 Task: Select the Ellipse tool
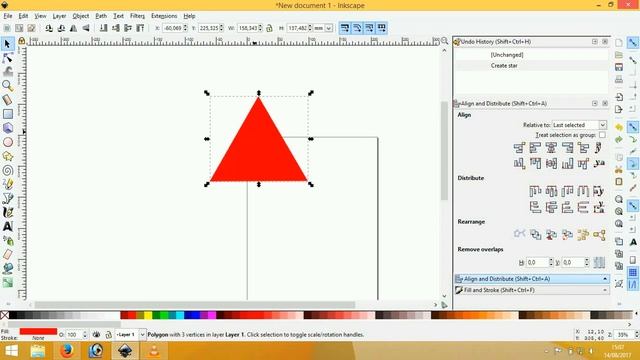click(7, 142)
